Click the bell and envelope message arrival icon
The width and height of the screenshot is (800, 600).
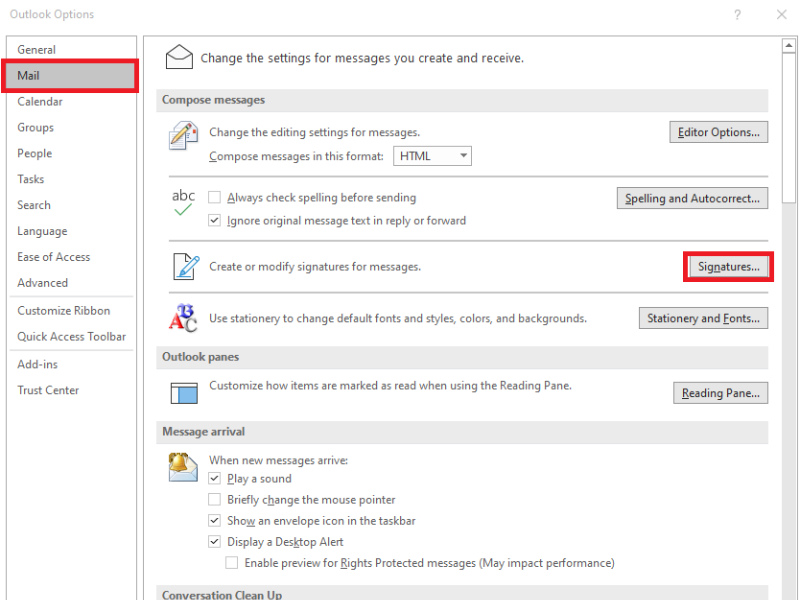tap(183, 467)
